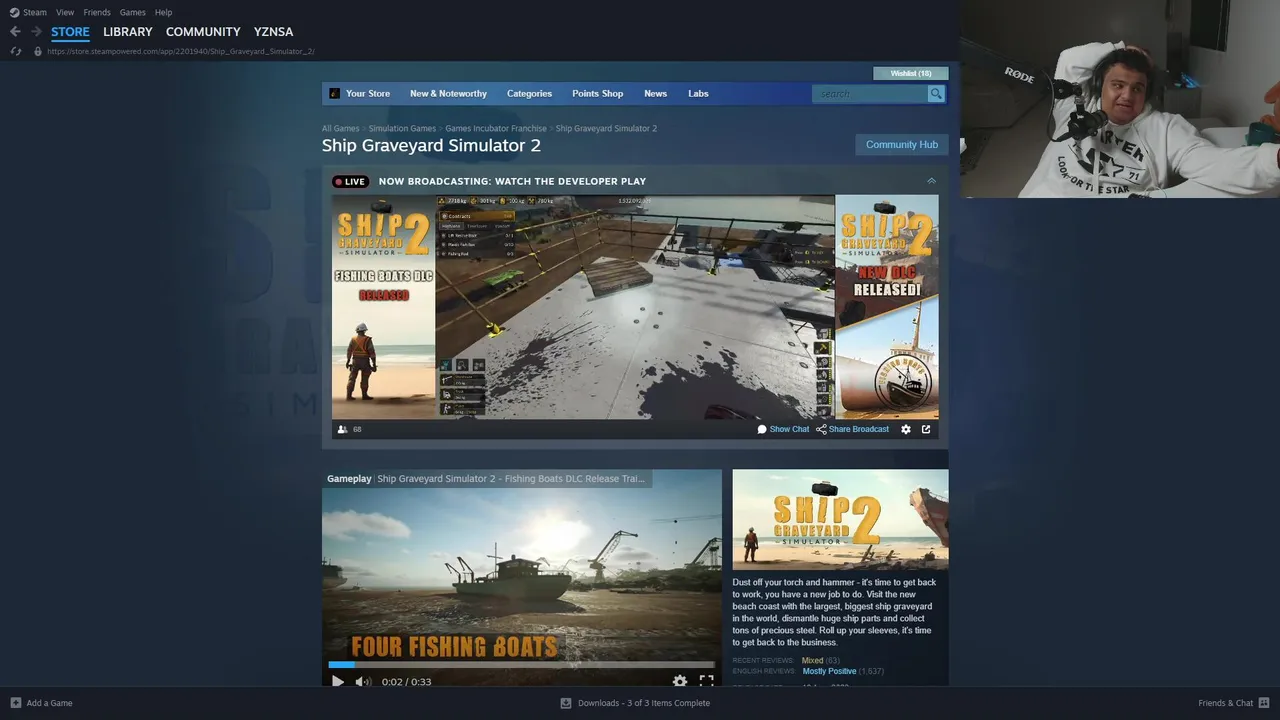Image resolution: width=1280 pixels, height=720 pixels.
Task: Click the live broadcast video
Action: (x=635, y=307)
